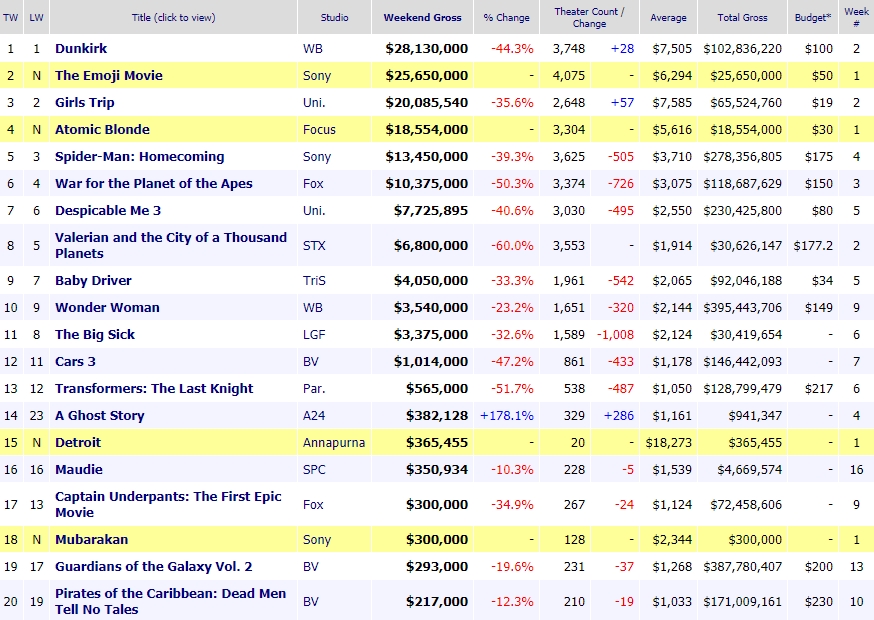
Task: Select Maudie total gross $4,669,574
Action: coord(750,469)
